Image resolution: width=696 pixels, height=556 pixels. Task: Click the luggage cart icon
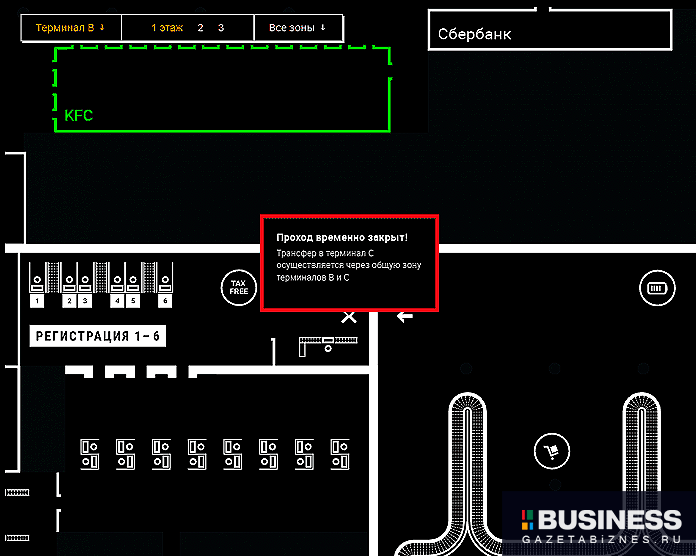click(549, 450)
